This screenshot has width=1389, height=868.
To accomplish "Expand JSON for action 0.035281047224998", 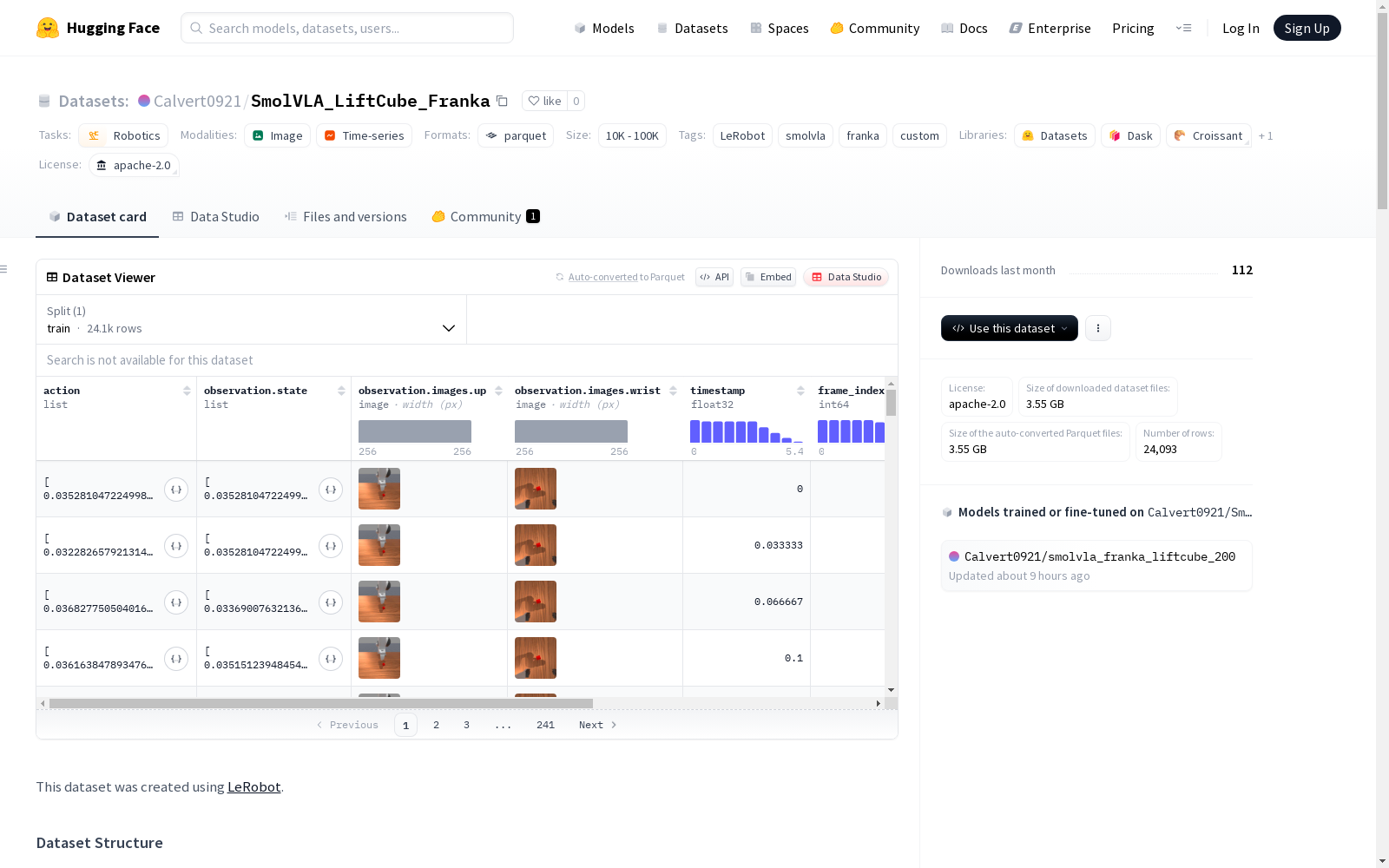I will point(176,490).
